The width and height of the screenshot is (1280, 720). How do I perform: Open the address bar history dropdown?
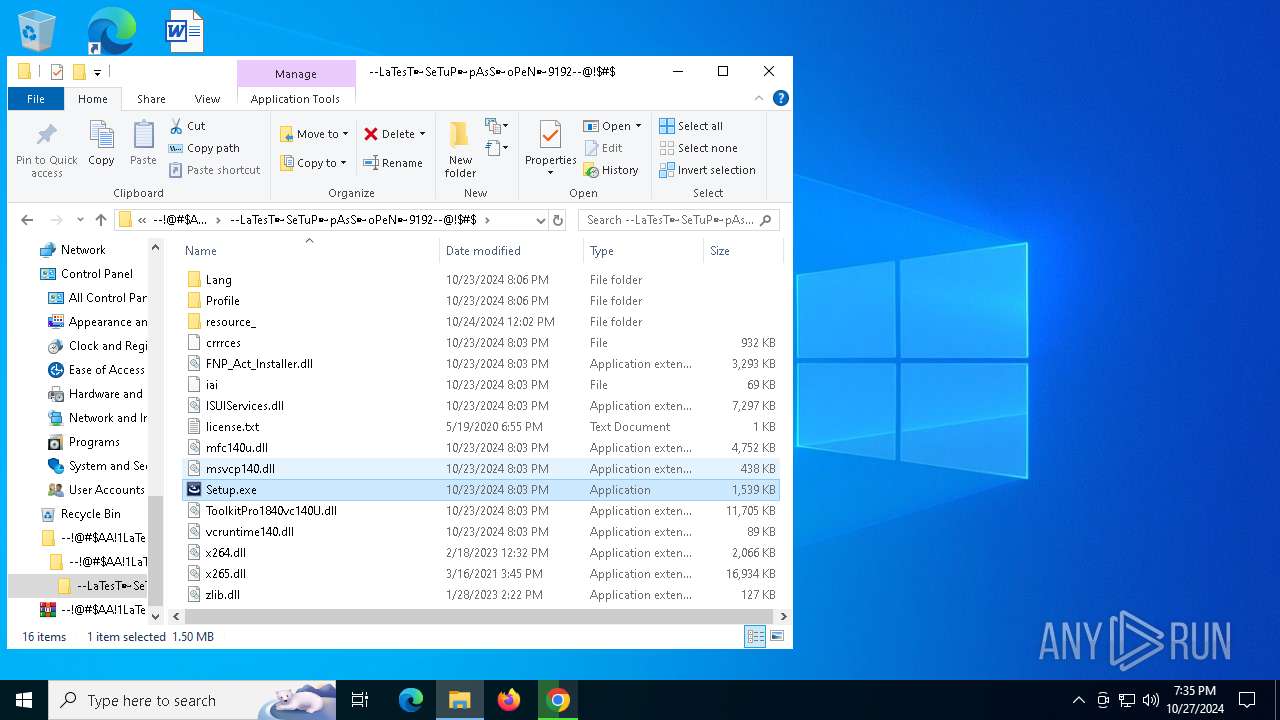540,220
